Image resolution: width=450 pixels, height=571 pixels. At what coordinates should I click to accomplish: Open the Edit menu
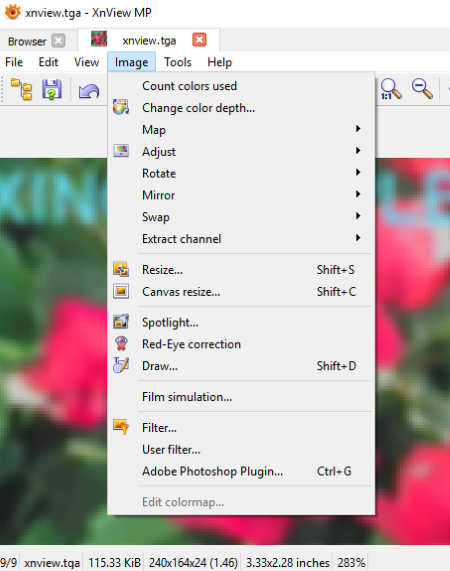click(x=48, y=62)
